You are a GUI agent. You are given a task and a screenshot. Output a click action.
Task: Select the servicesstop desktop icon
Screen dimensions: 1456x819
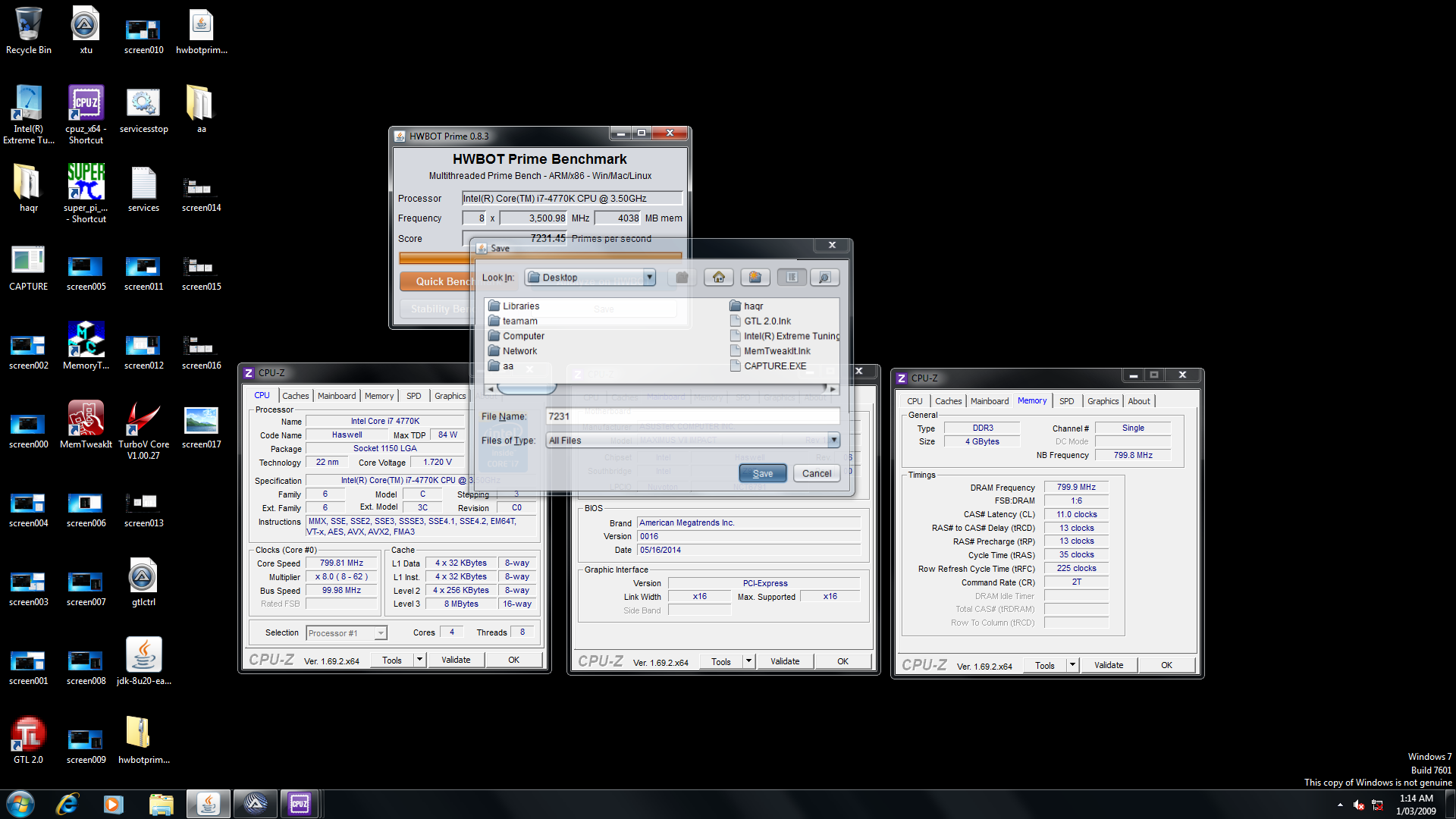coord(143,110)
